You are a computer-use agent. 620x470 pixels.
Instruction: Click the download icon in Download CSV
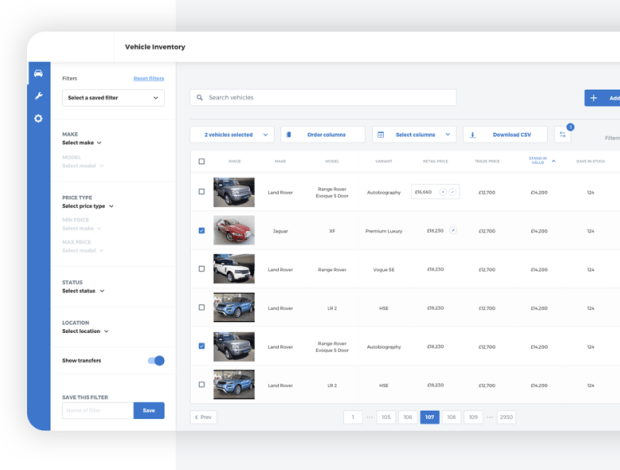pos(473,134)
